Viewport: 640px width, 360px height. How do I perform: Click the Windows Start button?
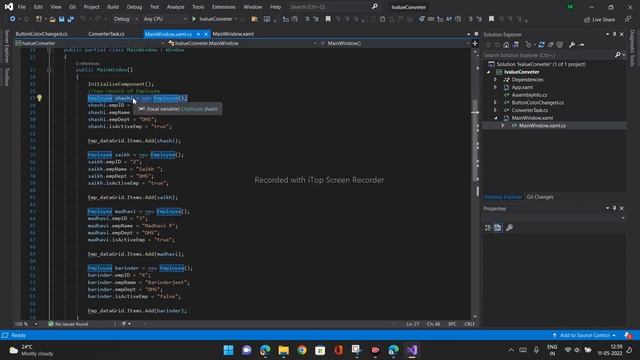[x=228, y=350]
